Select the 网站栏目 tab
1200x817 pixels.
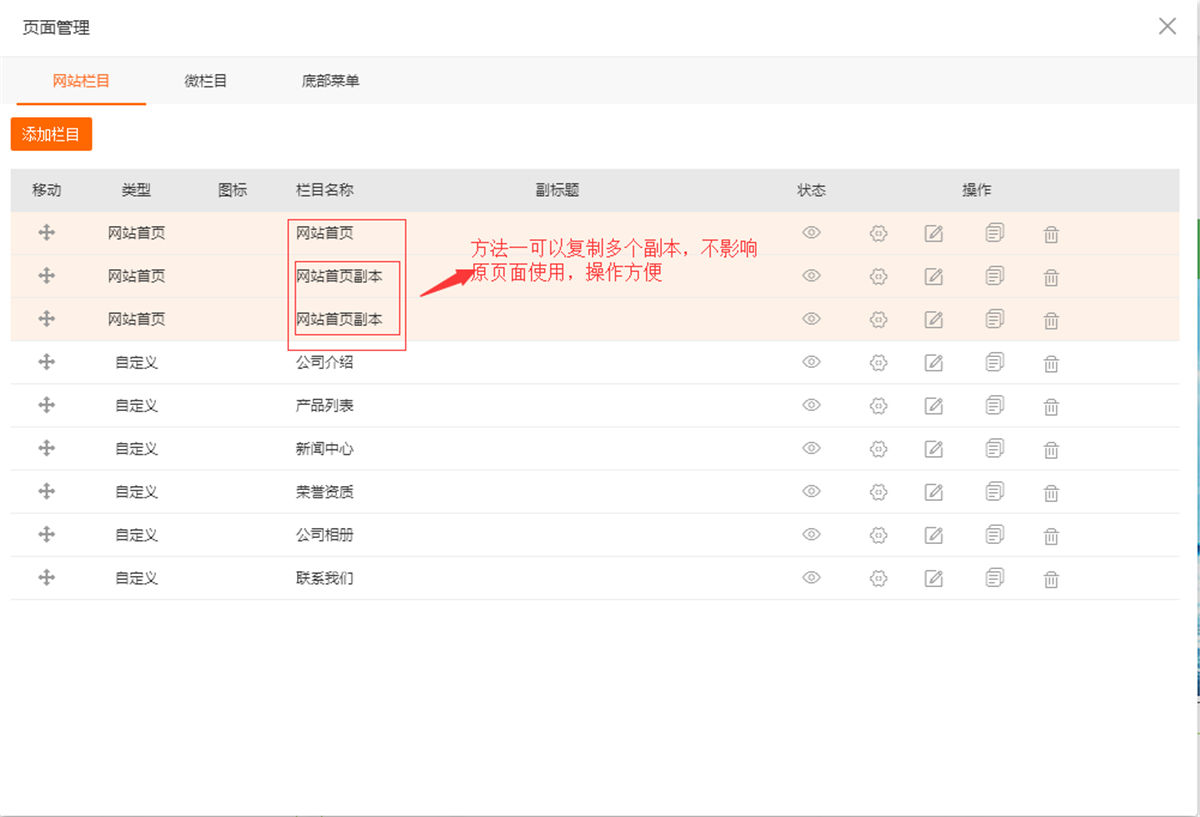81,81
